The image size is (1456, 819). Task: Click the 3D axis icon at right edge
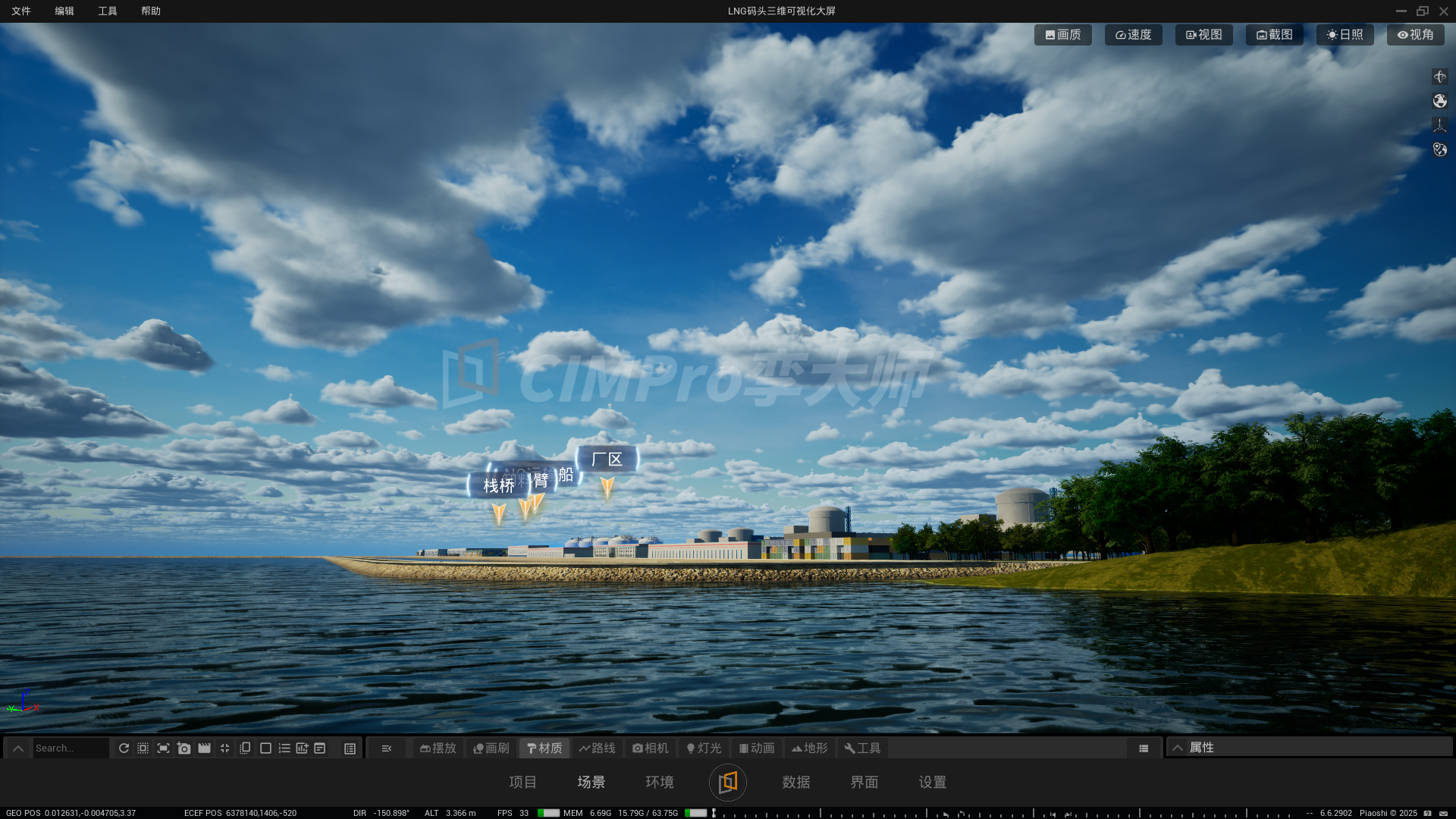[x=1439, y=125]
